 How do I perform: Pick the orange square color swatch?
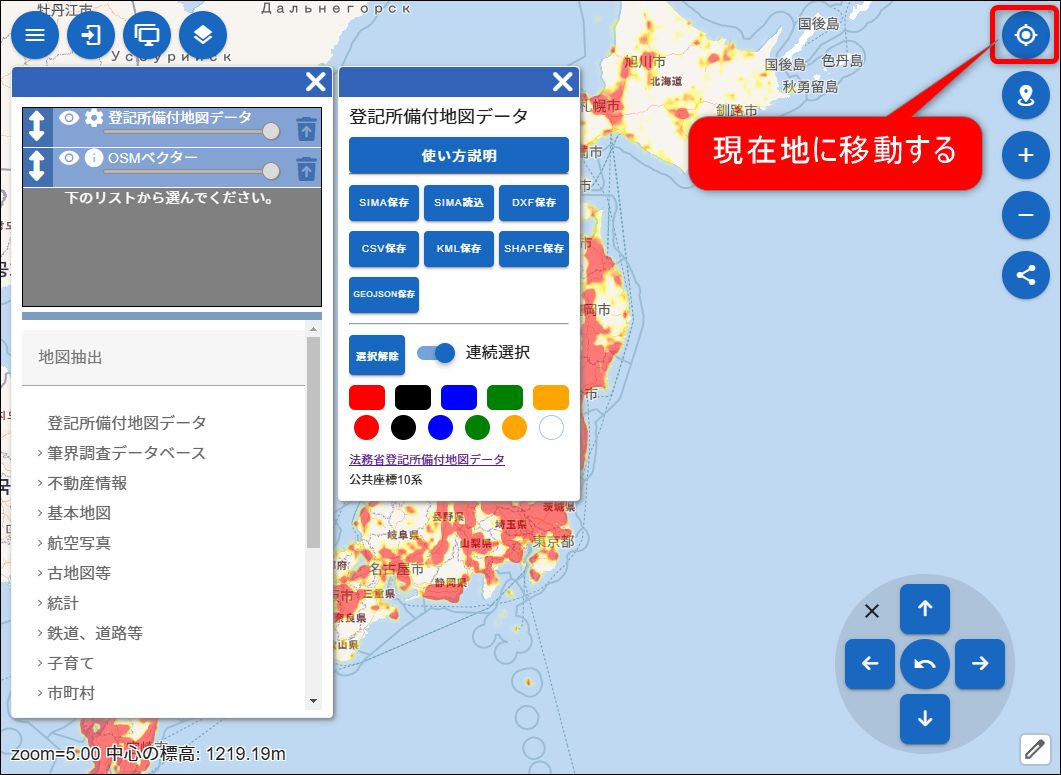[x=550, y=397]
